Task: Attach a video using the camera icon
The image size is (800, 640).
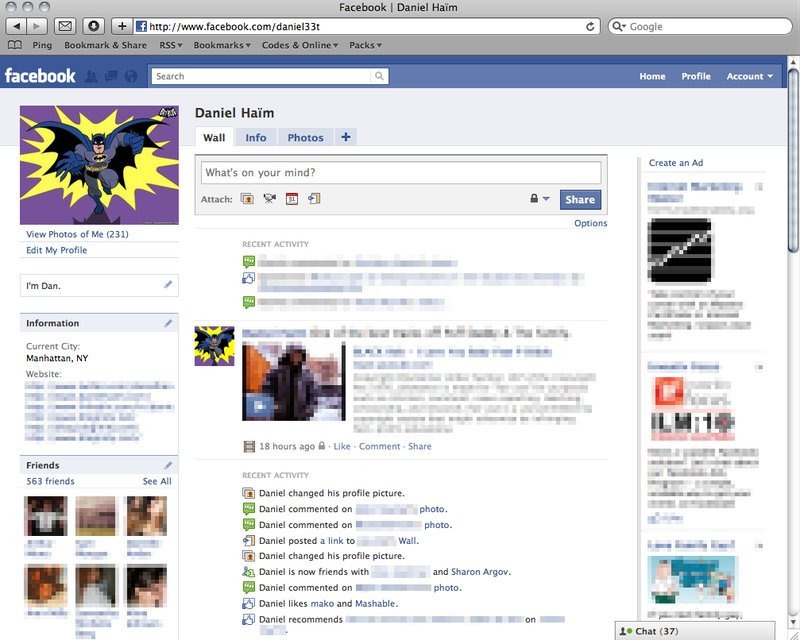Action: click(269, 199)
